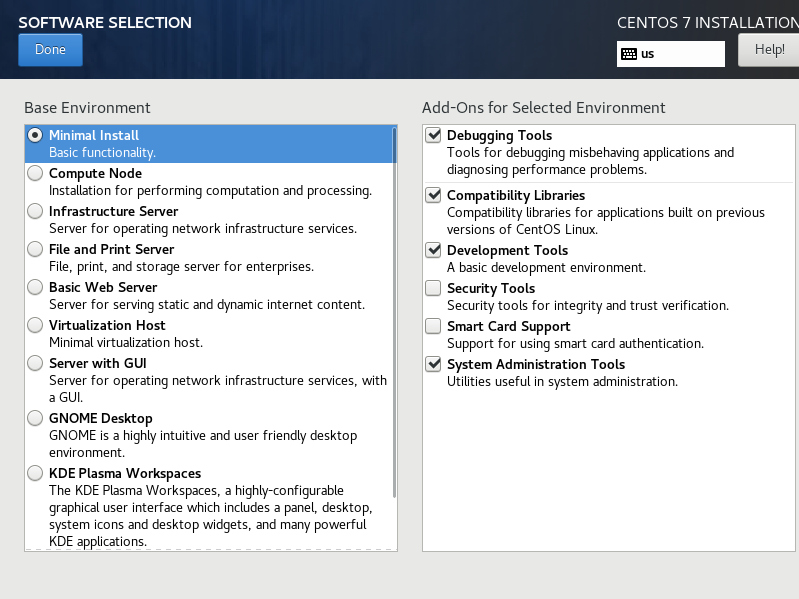Select the Server with GUI option
The height and width of the screenshot is (599, 799).
point(36,363)
